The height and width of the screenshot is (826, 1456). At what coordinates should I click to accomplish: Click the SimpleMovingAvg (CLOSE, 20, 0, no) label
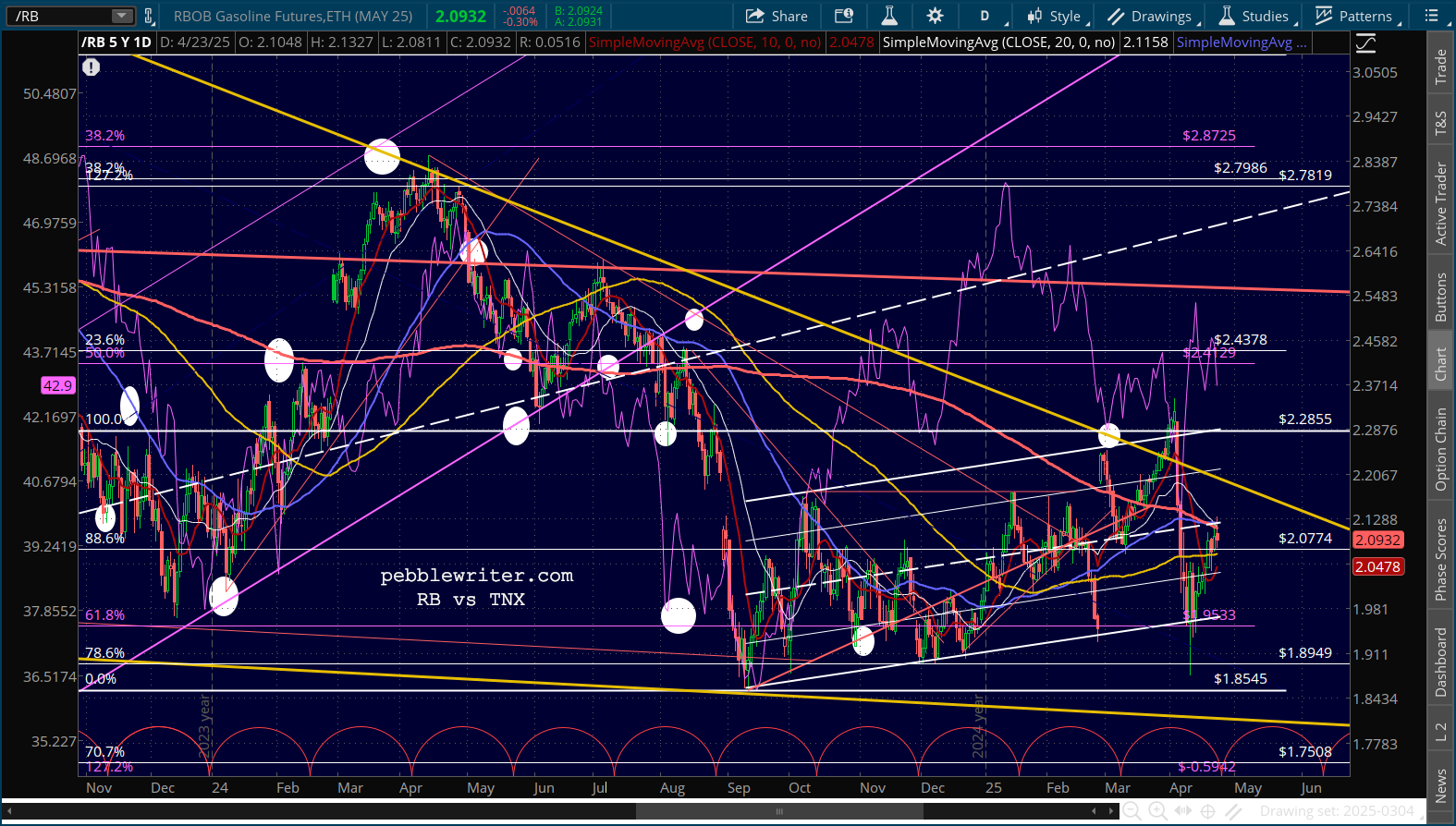(x=998, y=43)
